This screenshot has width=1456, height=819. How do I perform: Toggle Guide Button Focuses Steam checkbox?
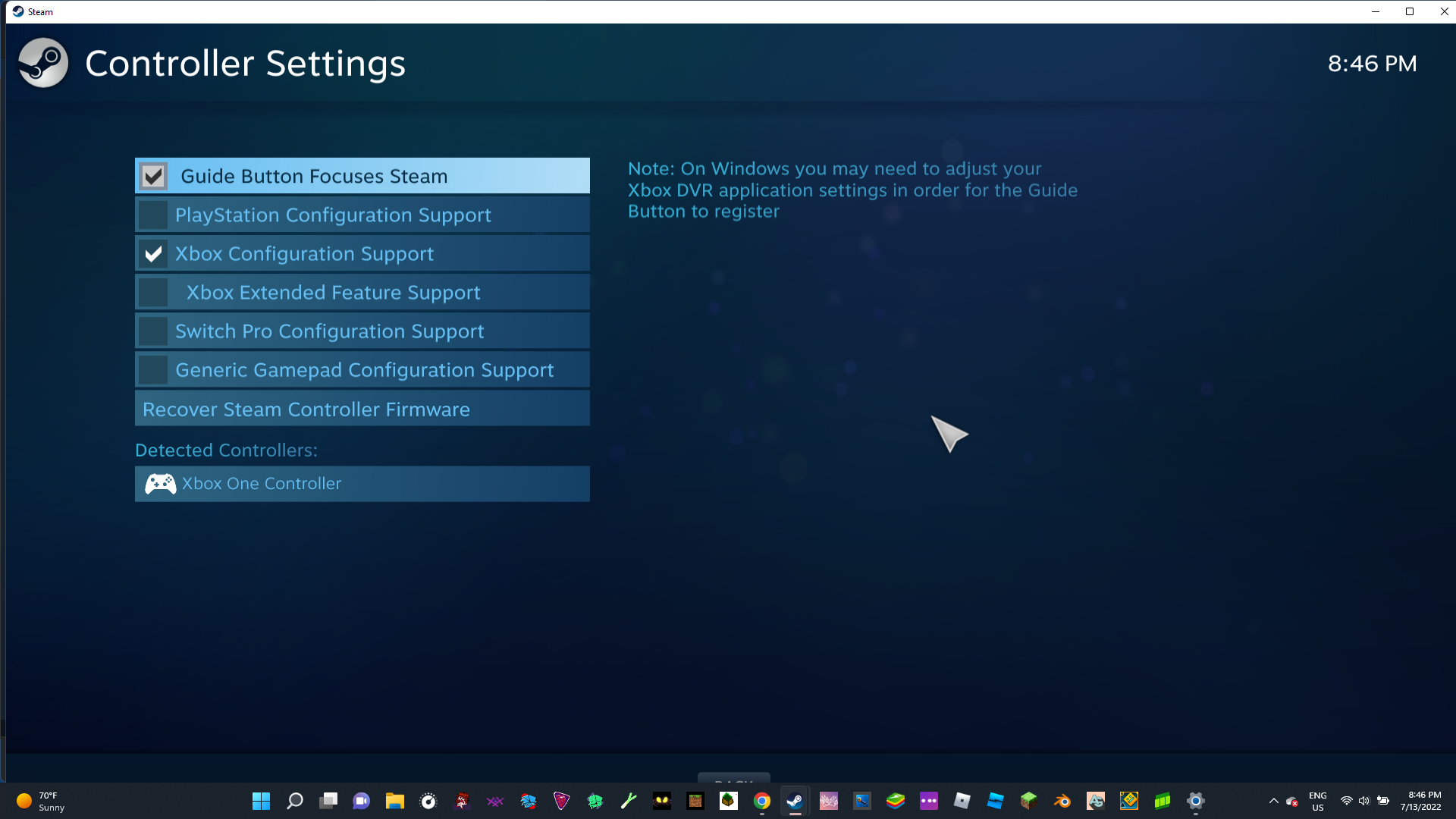coord(153,176)
